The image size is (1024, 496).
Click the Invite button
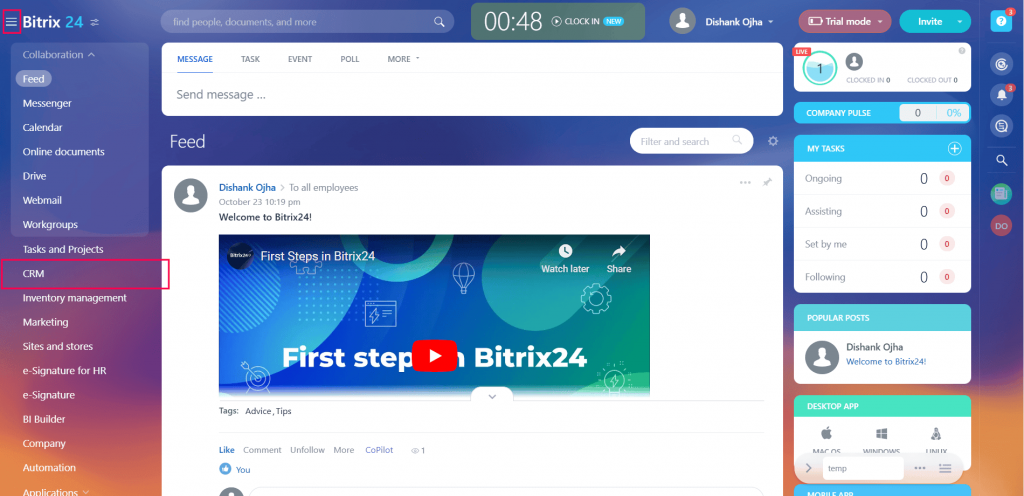pyautogui.click(x=930, y=22)
